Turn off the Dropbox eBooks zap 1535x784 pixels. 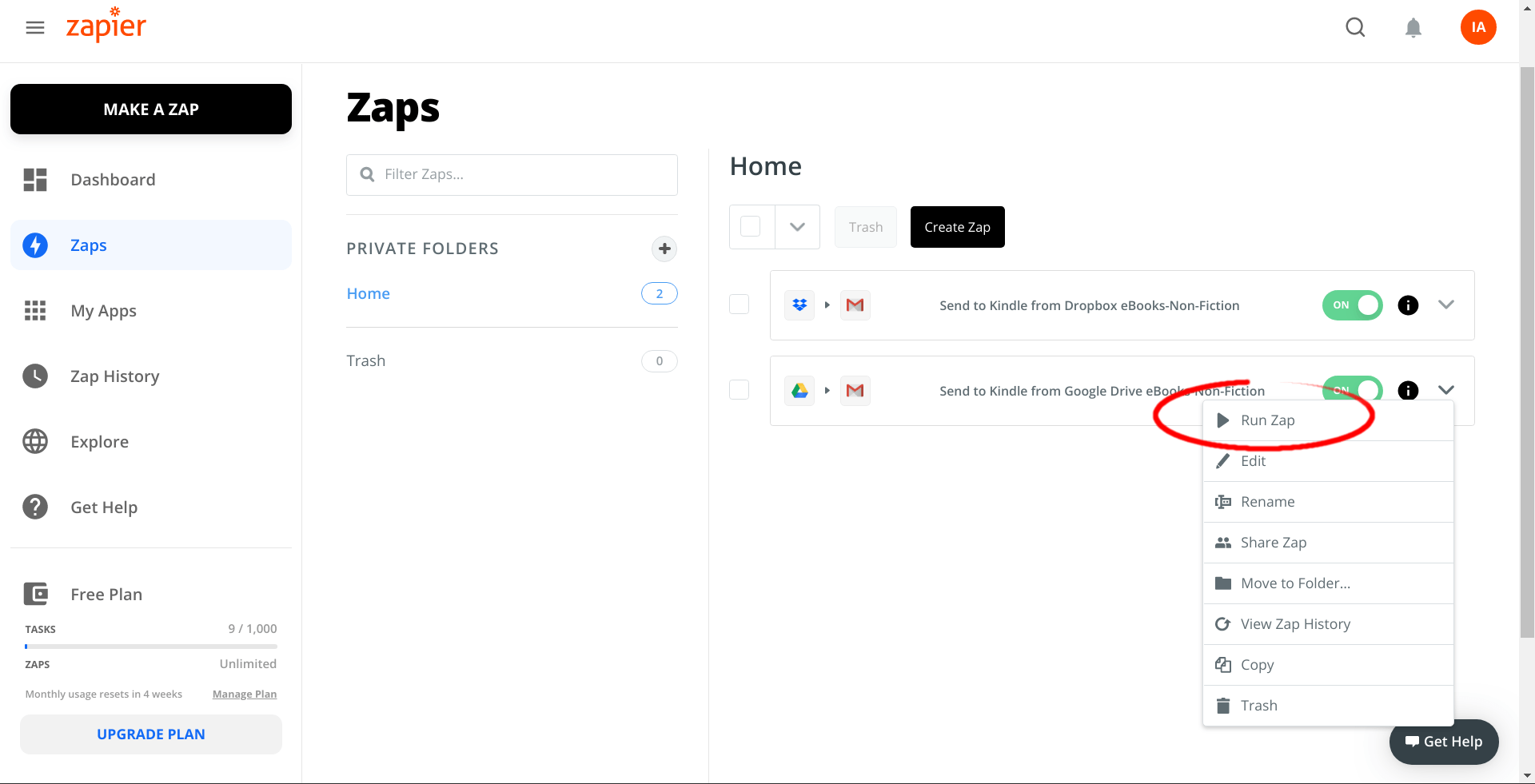tap(1352, 305)
